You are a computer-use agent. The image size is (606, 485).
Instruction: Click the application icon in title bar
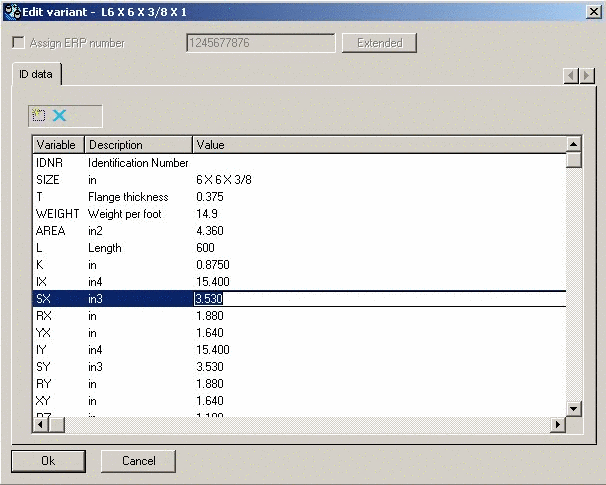(x=12, y=12)
